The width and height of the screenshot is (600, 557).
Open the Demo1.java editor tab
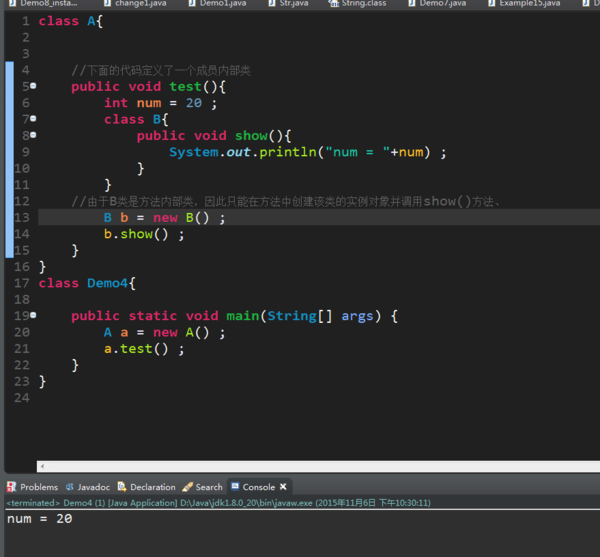pyautogui.click(x=222, y=4)
